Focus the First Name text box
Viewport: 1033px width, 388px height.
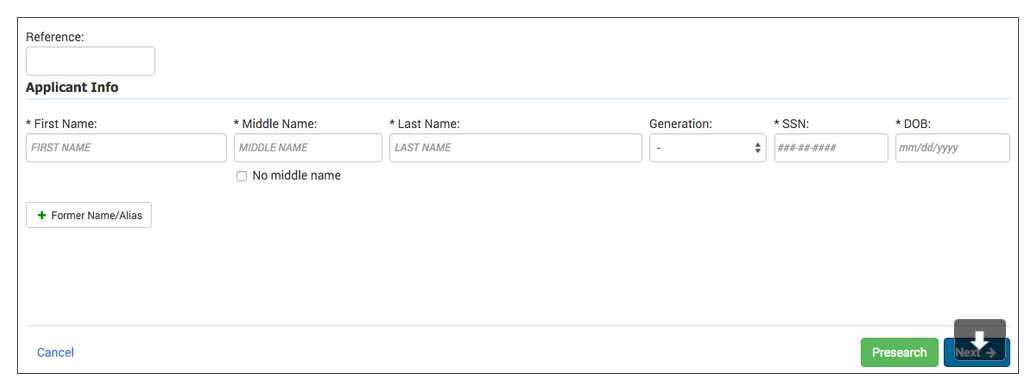[126, 148]
